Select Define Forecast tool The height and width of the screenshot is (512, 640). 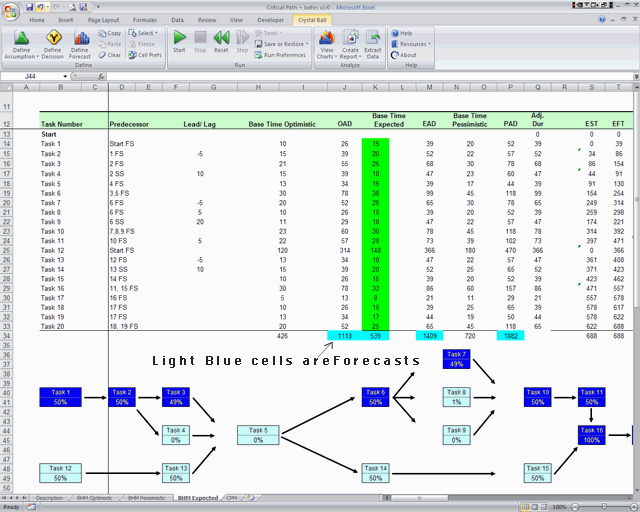click(80, 45)
